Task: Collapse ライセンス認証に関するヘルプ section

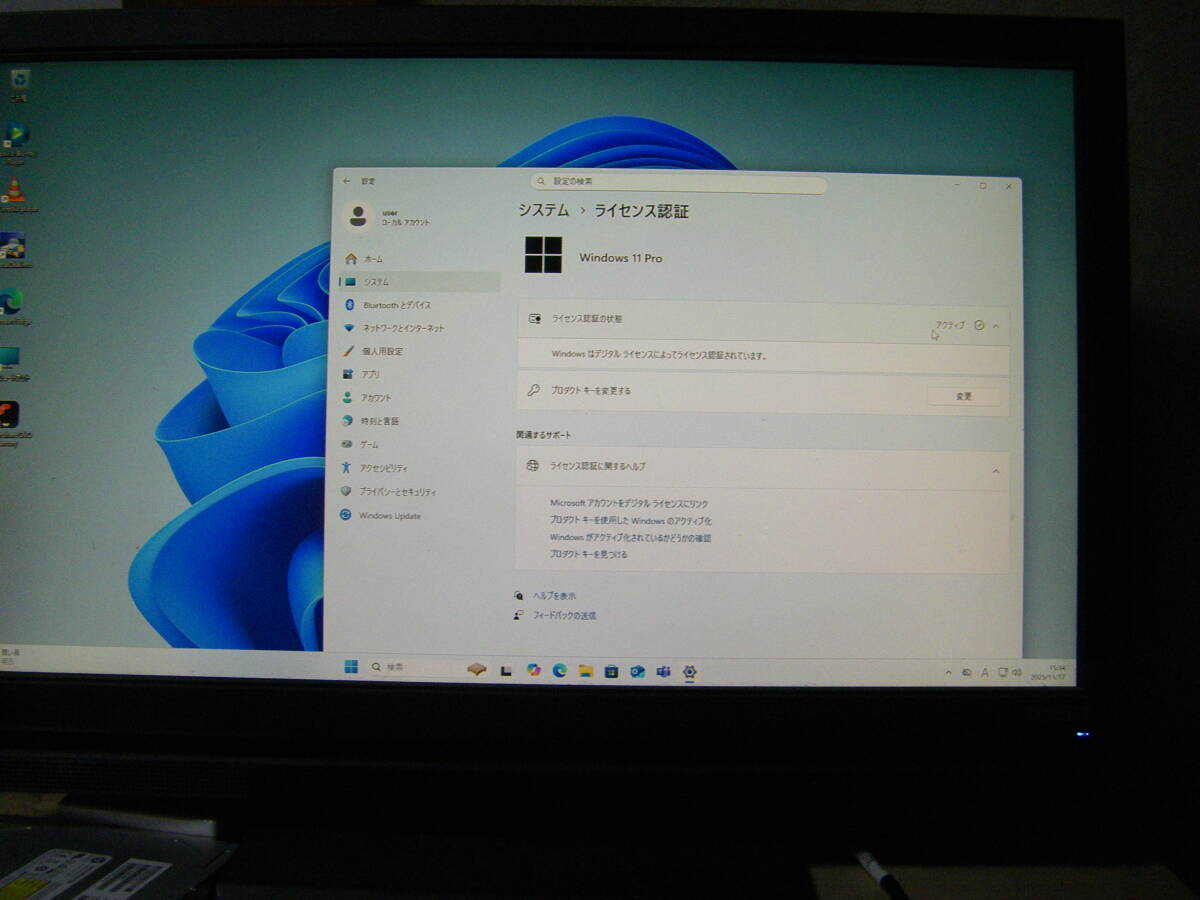Action: click(x=996, y=471)
